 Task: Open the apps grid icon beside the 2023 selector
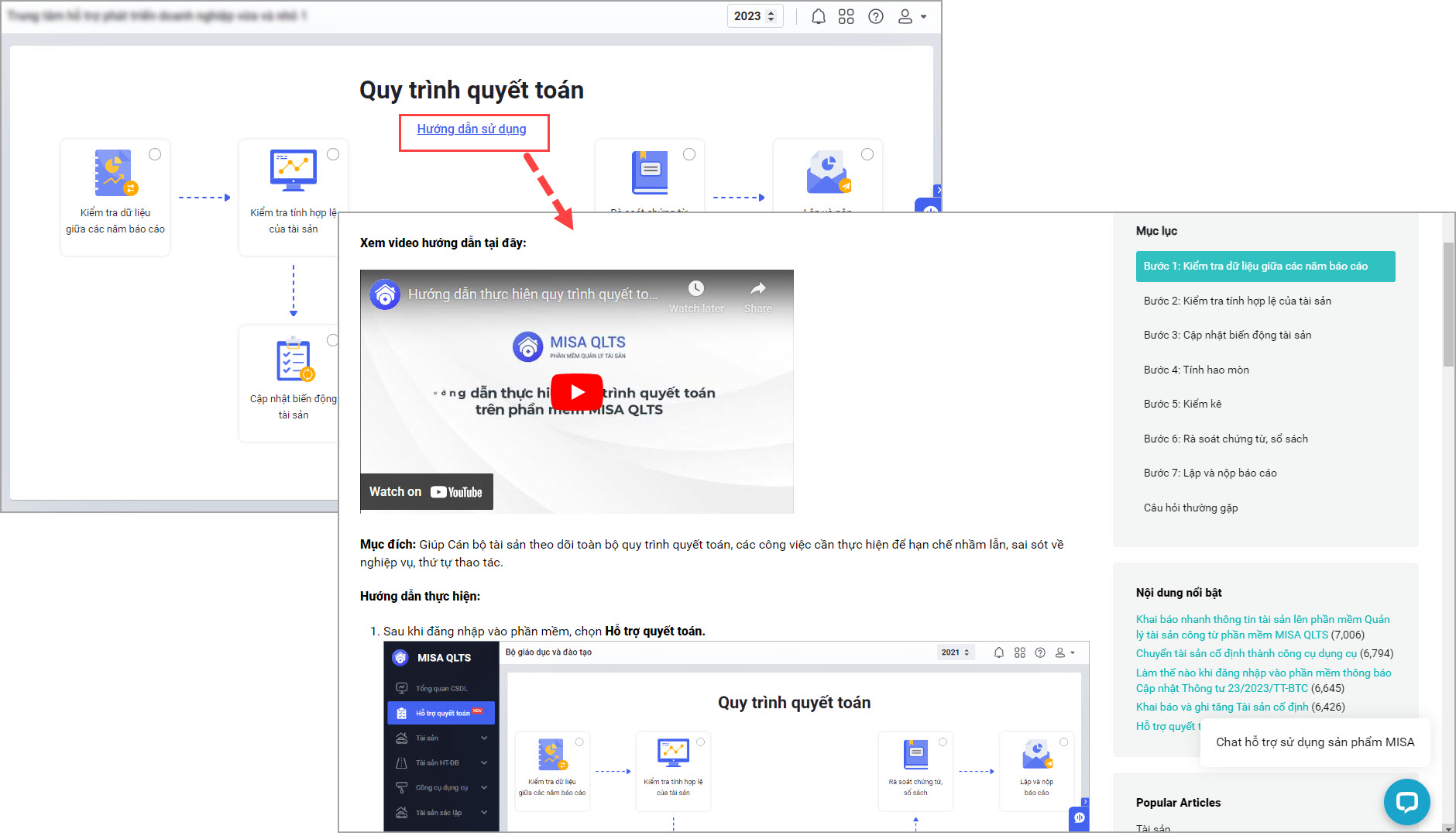tap(846, 16)
